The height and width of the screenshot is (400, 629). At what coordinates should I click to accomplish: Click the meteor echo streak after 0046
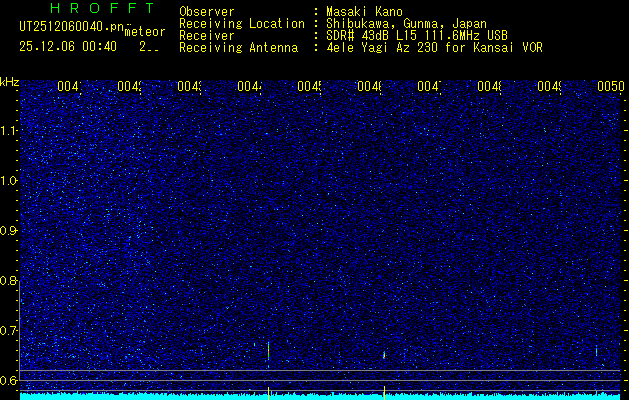point(384,355)
